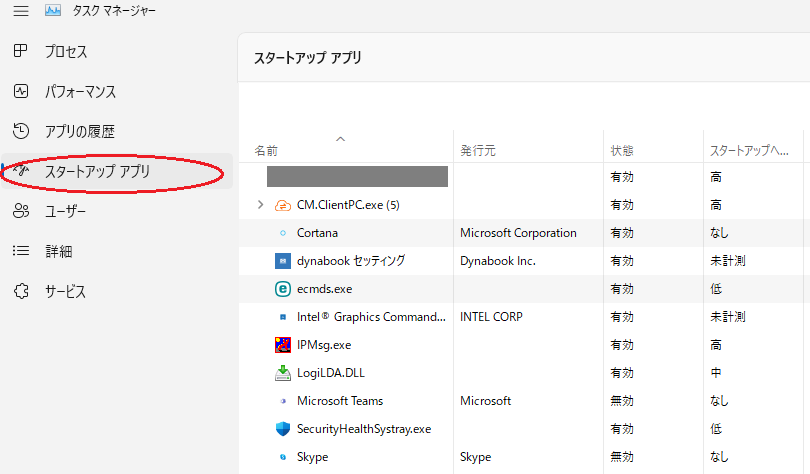810x474 pixels.
Task: Sort by the 発行元 column header
Action: pos(478,151)
